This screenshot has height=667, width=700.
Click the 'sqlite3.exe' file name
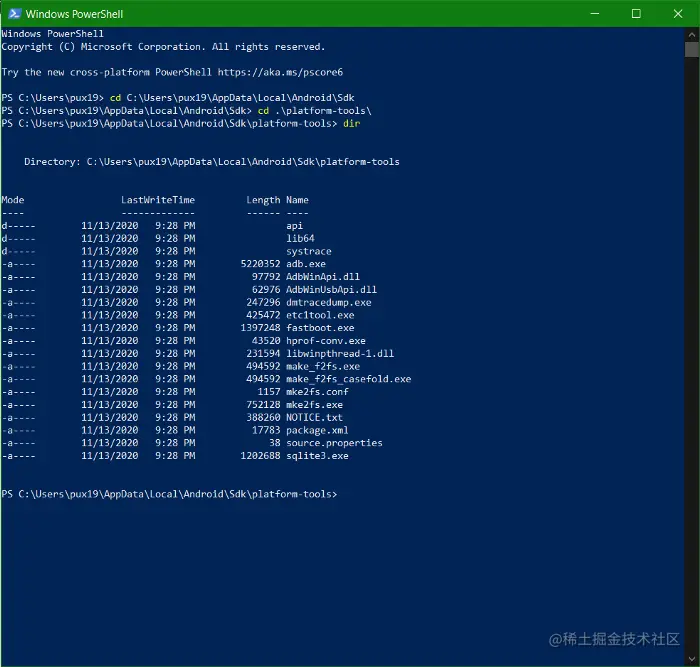click(x=317, y=456)
